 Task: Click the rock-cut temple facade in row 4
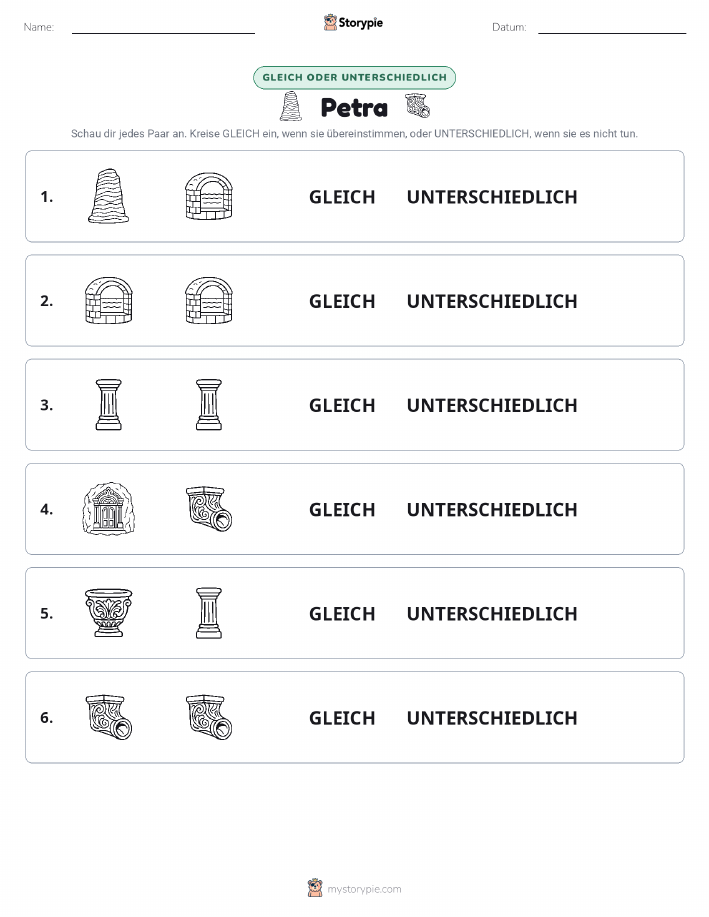(x=109, y=509)
